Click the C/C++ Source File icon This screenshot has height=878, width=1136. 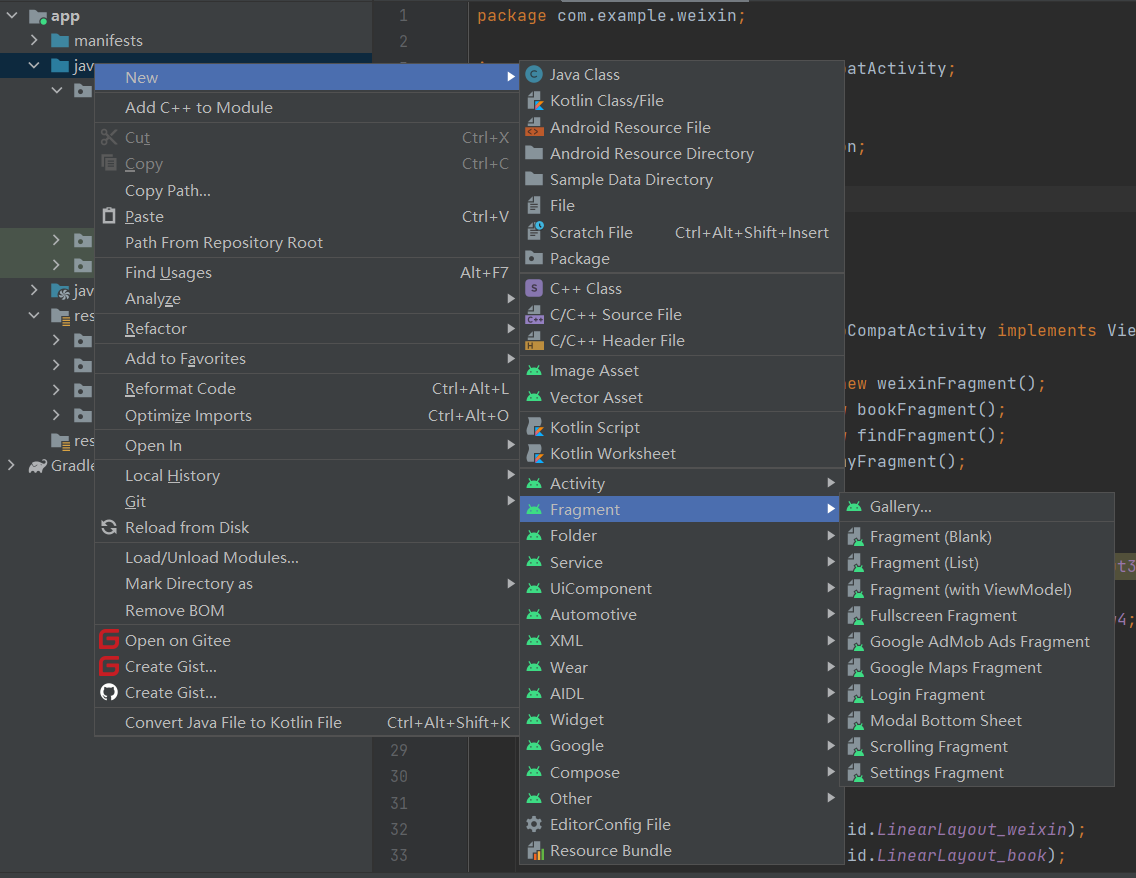pos(534,314)
